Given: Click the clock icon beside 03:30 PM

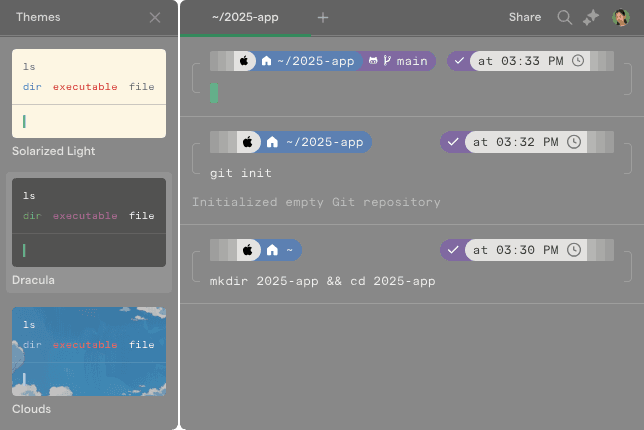Looking at the screenshot, I should (574, 250).
